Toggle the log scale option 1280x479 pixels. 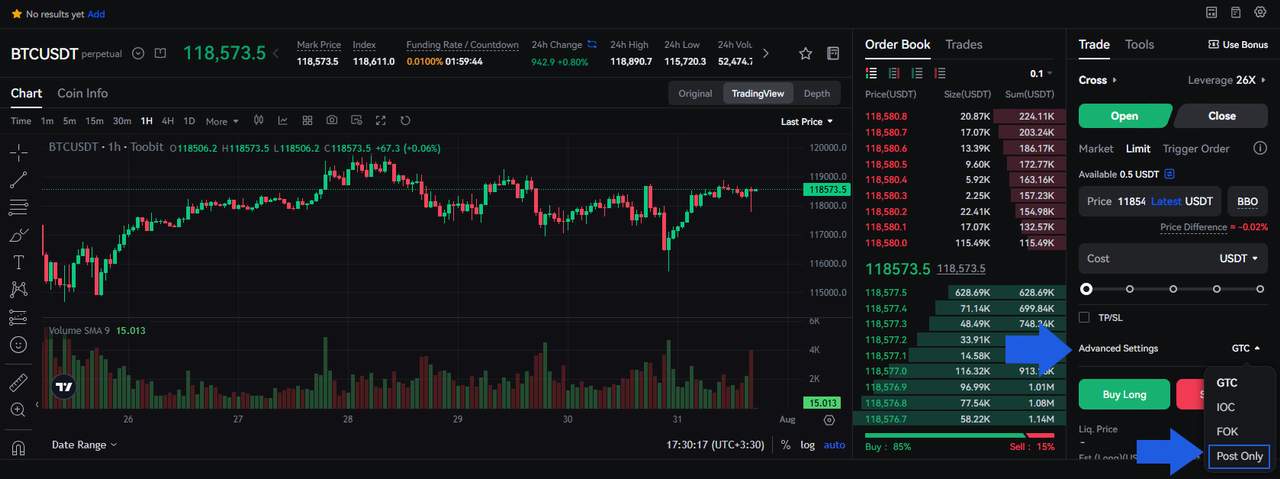pos(807,445)
